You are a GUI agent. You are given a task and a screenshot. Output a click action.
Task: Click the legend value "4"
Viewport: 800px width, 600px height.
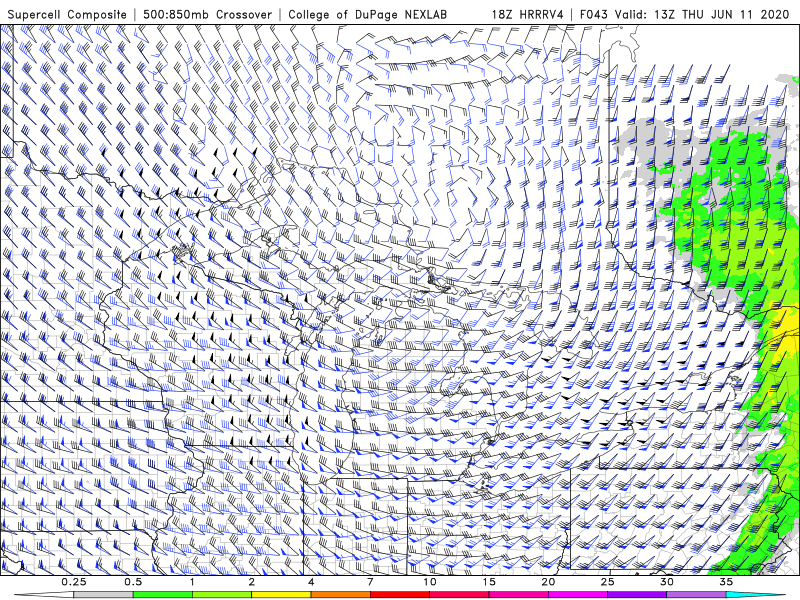tap(311, 582)
